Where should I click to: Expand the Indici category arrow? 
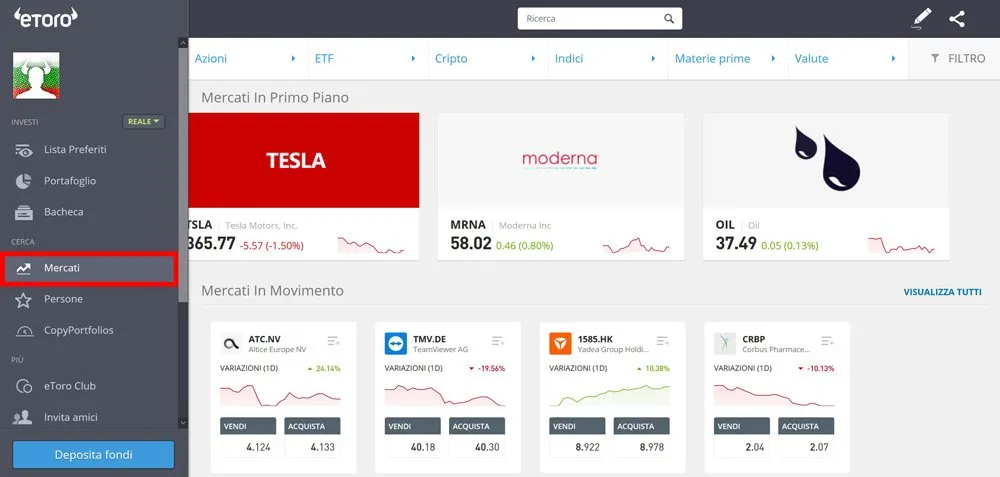tap(653, 59)
